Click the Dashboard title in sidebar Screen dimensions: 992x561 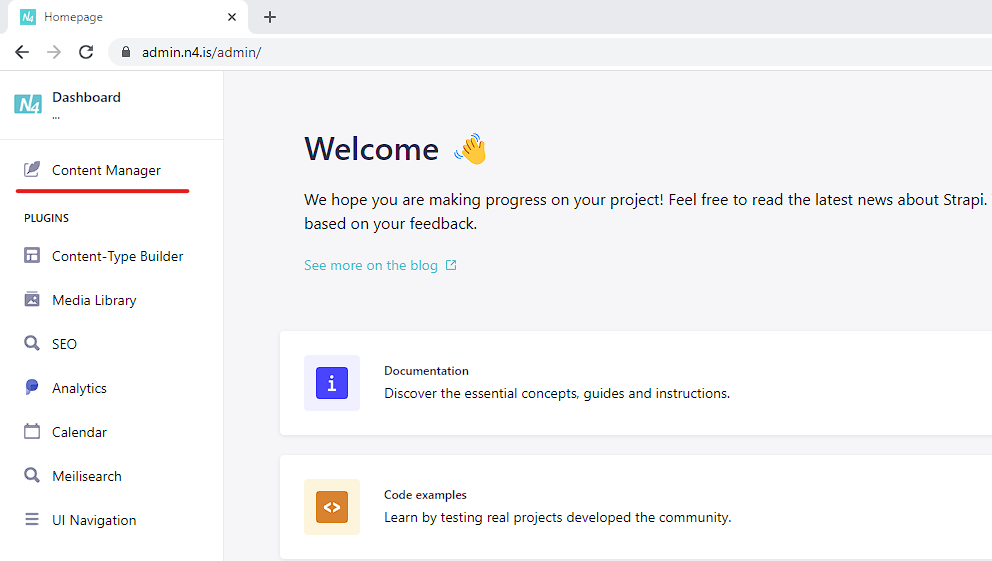click(x=86, y=97)
